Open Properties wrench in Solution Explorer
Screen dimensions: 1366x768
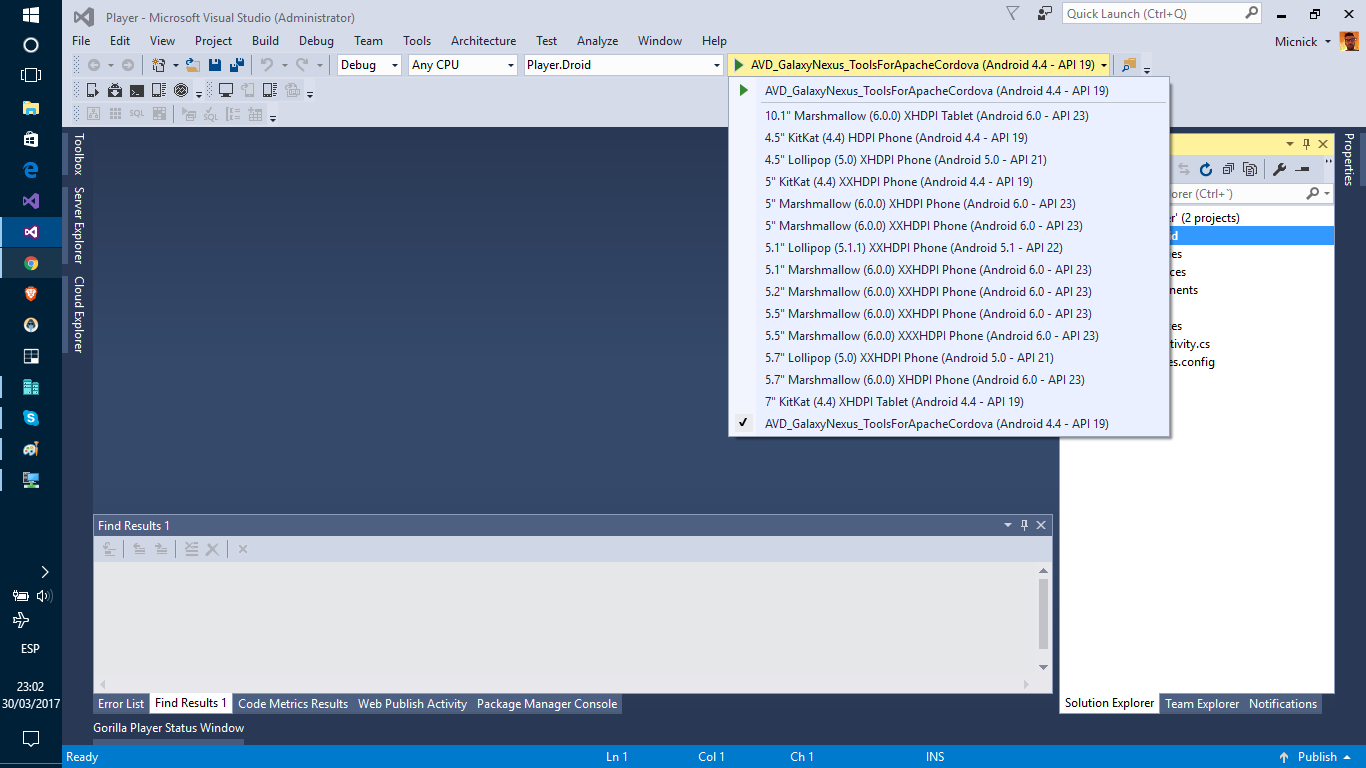(1279, 169)
